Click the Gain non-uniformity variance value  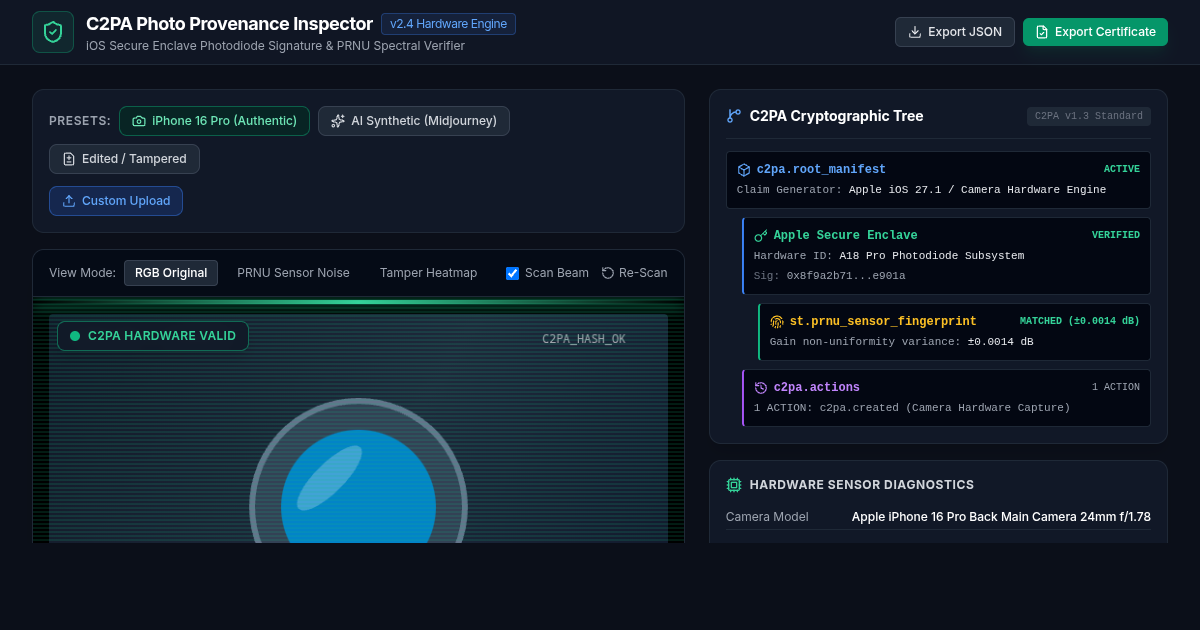[x=1000, y=342]
